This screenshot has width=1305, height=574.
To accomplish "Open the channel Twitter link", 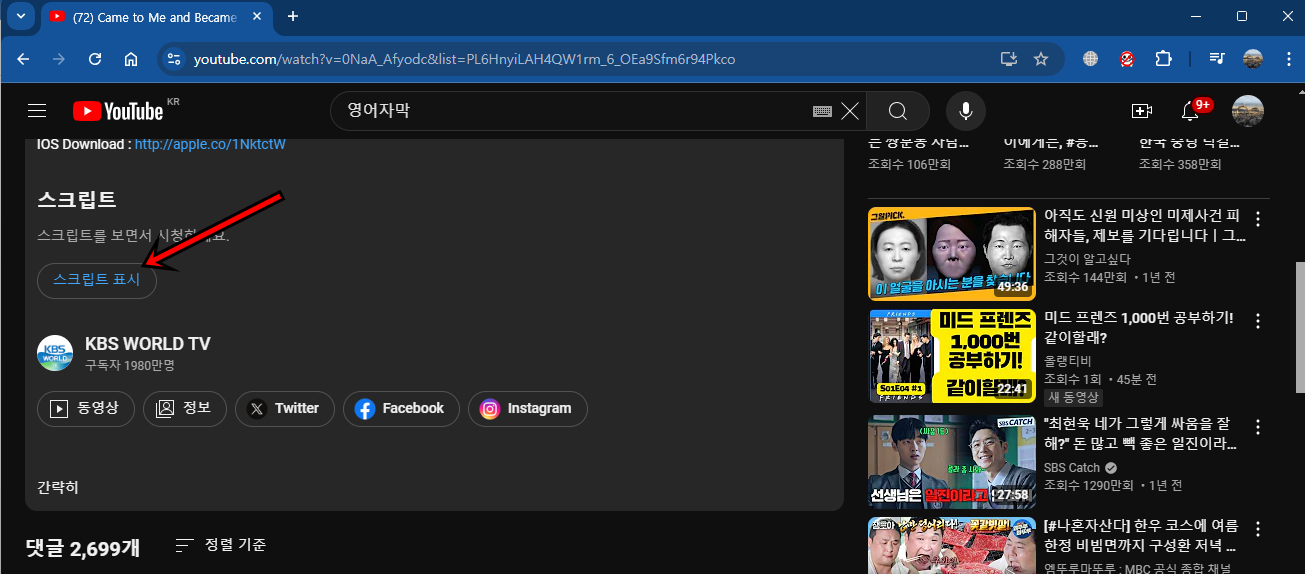I will [285, 408].
